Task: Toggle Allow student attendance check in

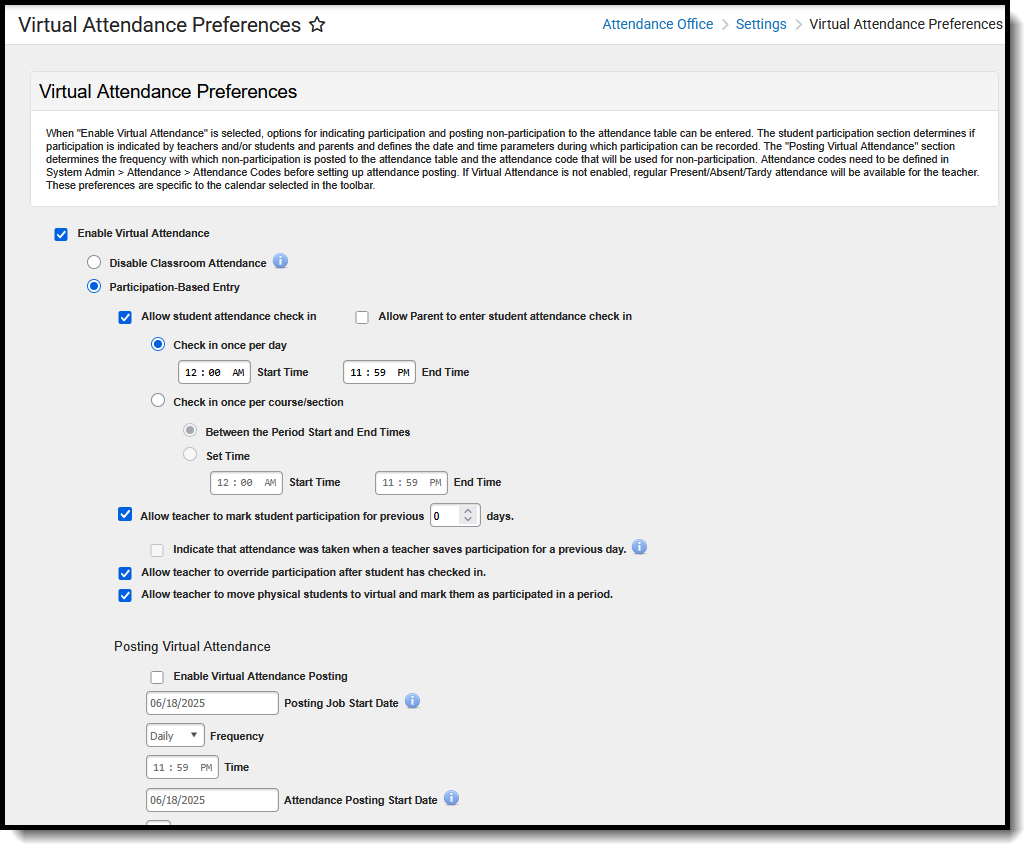Action: (125, 318)
